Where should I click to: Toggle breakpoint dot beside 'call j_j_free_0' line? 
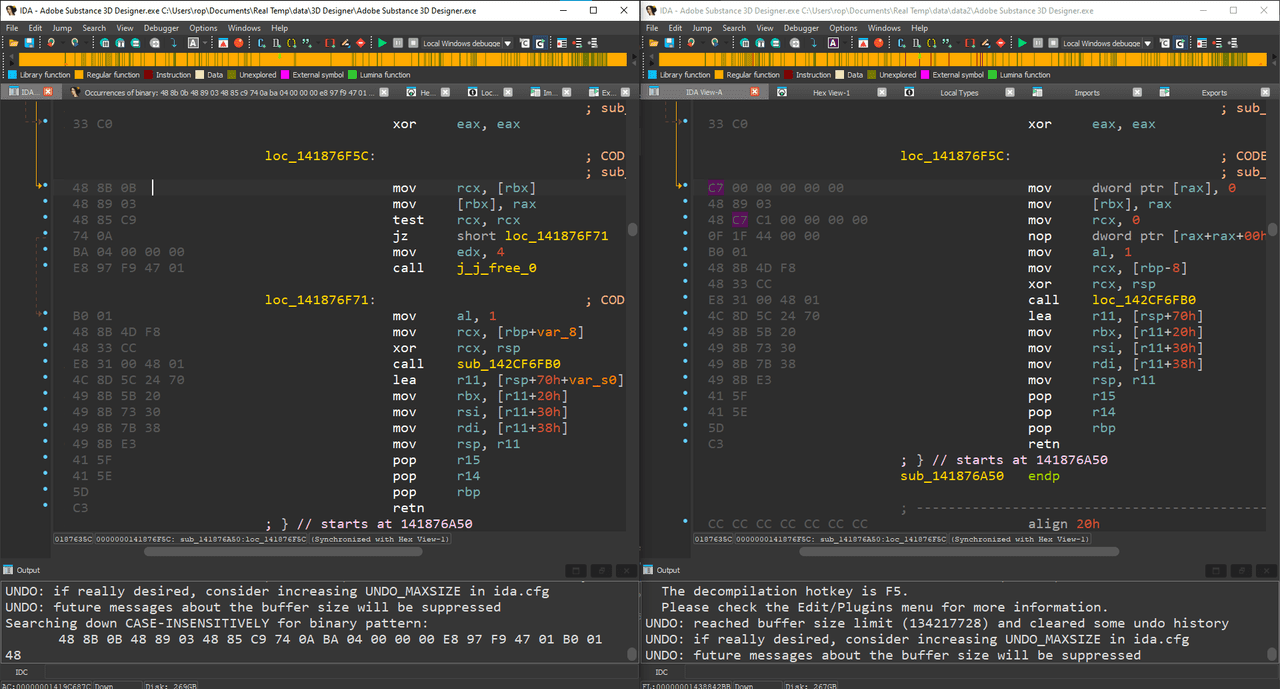click(x=45, y=268)
